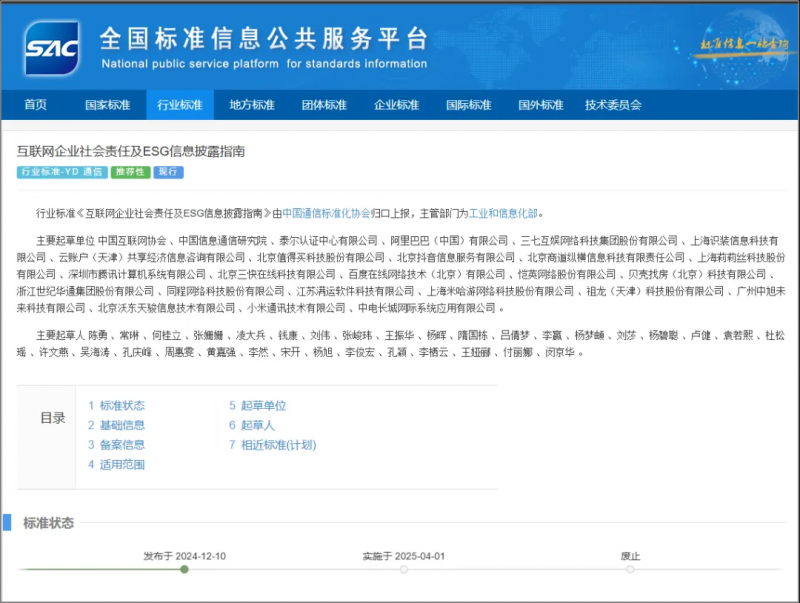Go to the 地方标准 tab
800x603 pixels.
(x=252, y=105)
